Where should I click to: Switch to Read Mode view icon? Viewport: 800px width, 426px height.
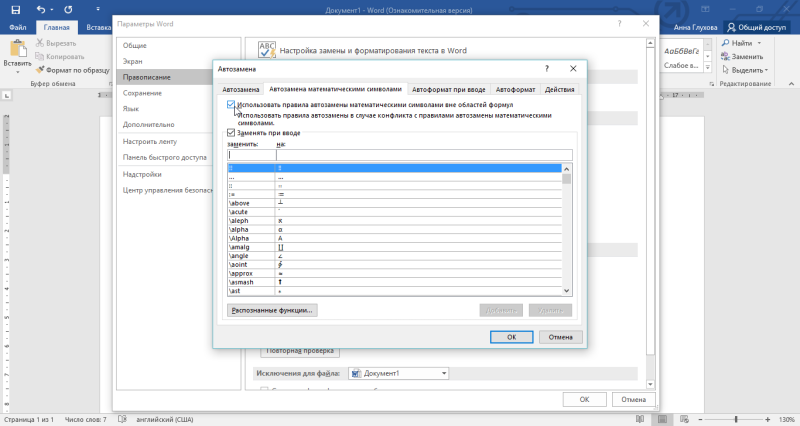(x=640, y=419)
